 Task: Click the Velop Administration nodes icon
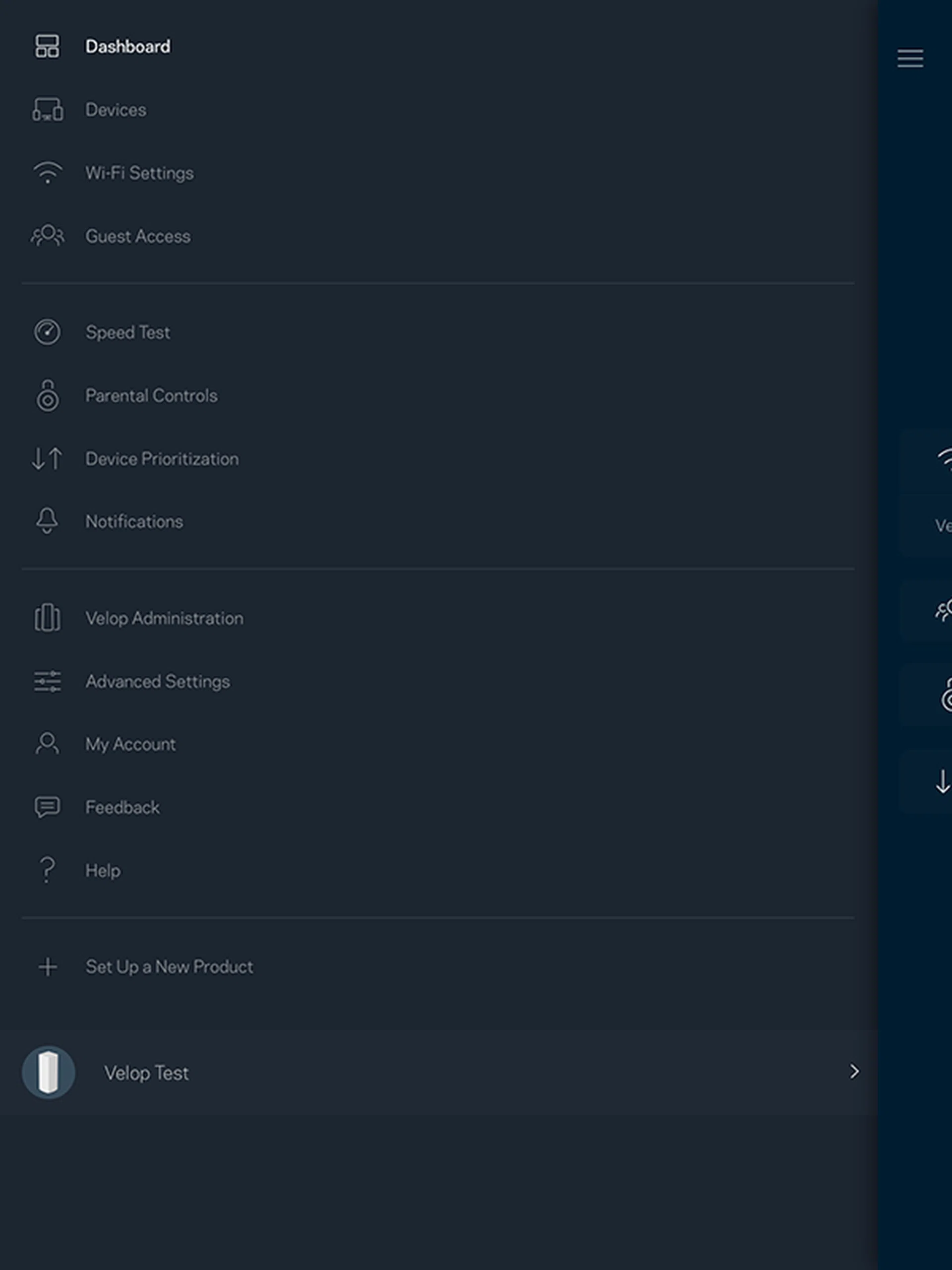pos(47,618)
